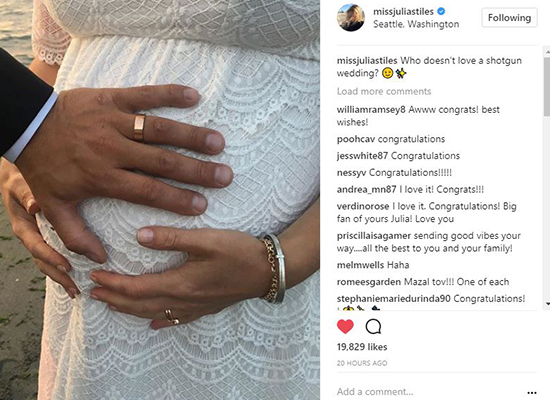Click the 20 hours ago timestamp
Image resolution: width=550 pixels, height=400 pixels.
point(362,363)
